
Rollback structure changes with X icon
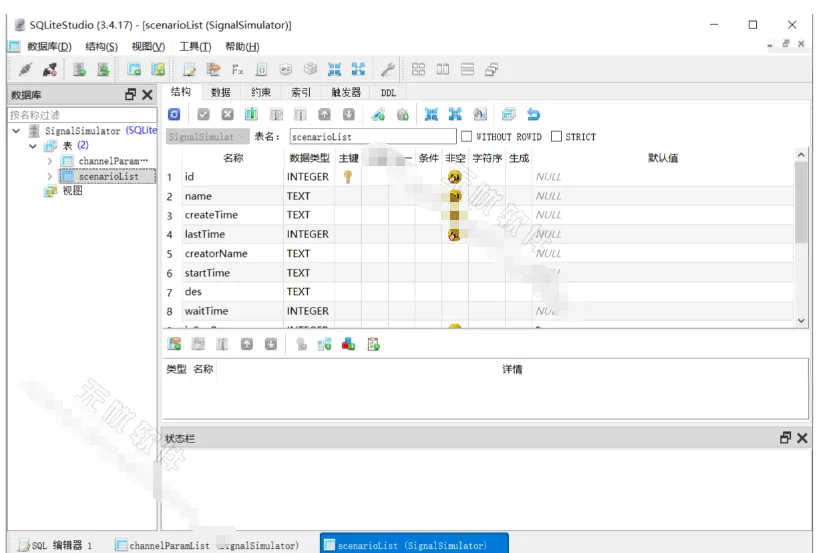227,114
